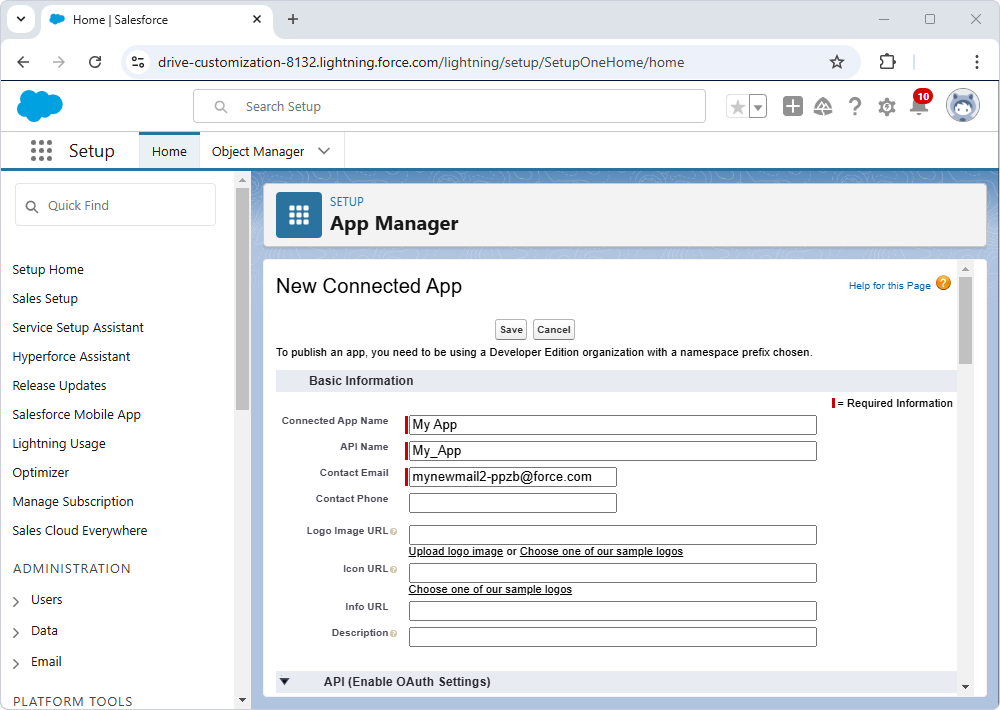Open the user avatar menu

(961, 106)
